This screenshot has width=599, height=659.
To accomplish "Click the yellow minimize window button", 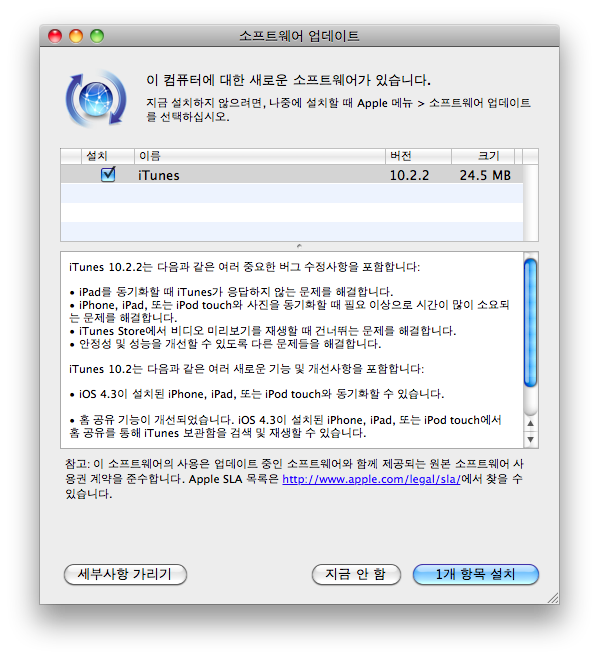I will tap(76, 36).
